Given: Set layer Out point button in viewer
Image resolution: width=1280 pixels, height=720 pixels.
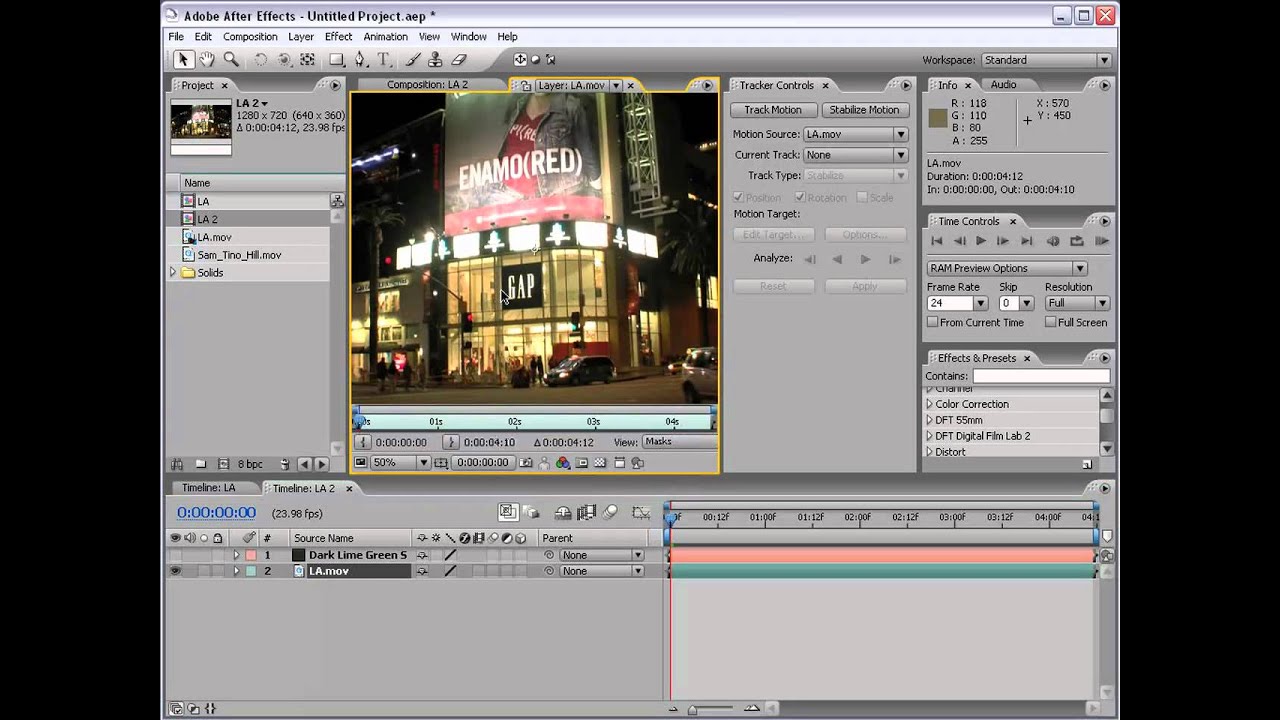Looking at the screenshot, I should click(452, 442).
